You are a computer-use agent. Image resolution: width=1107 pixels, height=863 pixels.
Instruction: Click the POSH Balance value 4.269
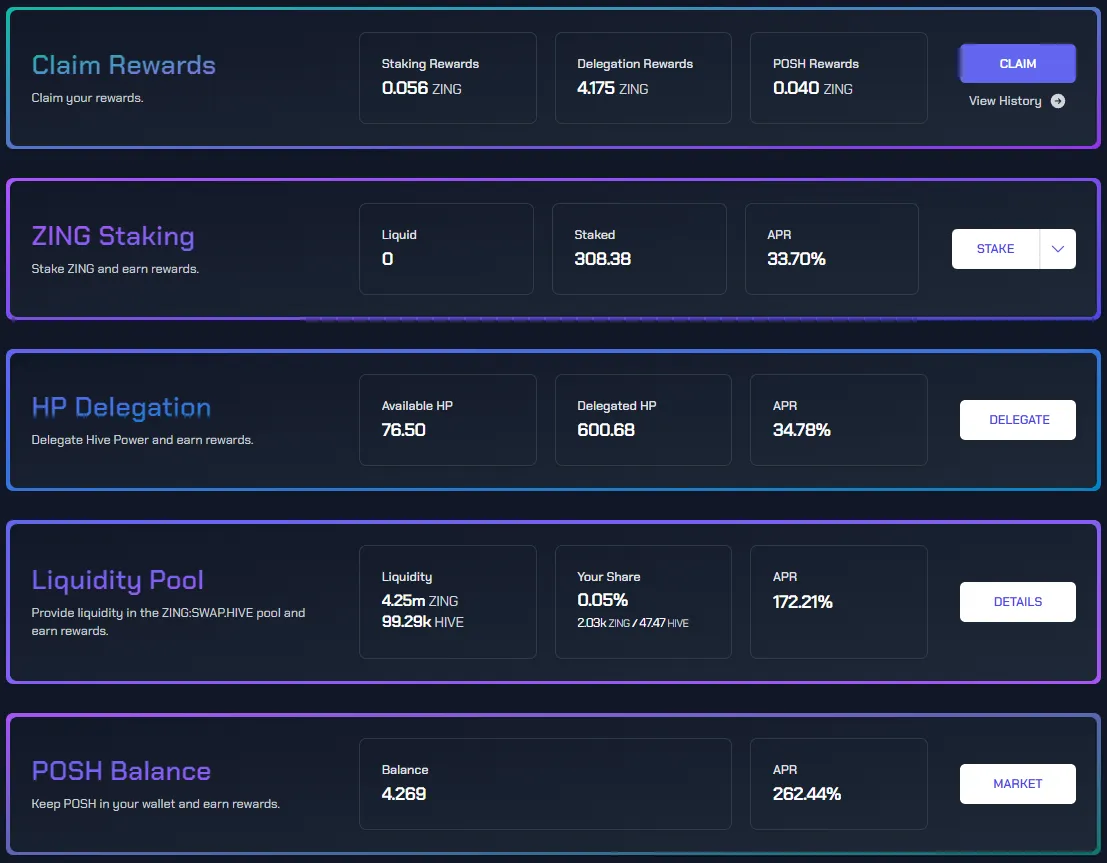tap(404, 794)
